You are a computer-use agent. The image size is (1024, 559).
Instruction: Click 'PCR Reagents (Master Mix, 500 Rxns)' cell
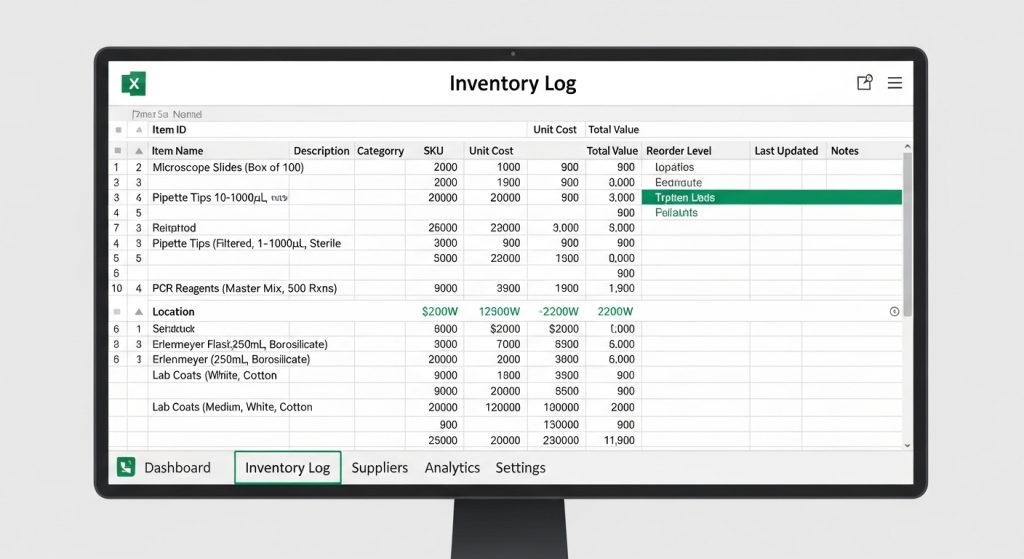244,288
